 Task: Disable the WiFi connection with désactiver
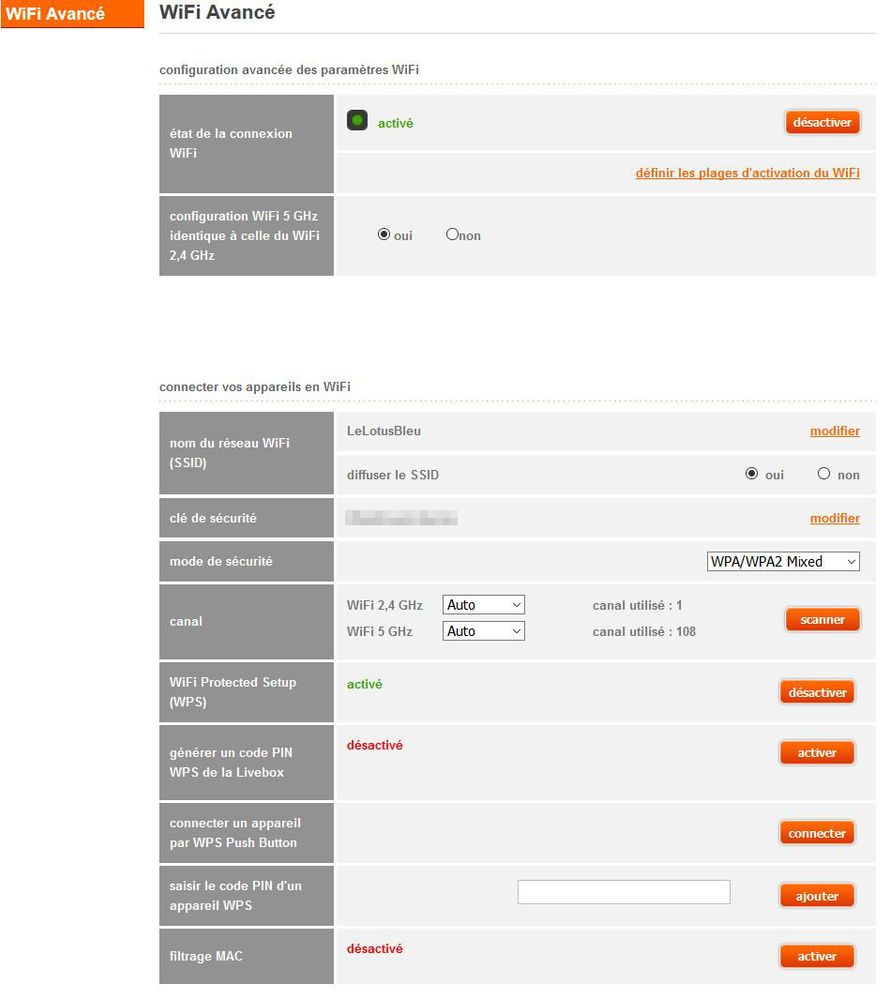tap(822, 122)
